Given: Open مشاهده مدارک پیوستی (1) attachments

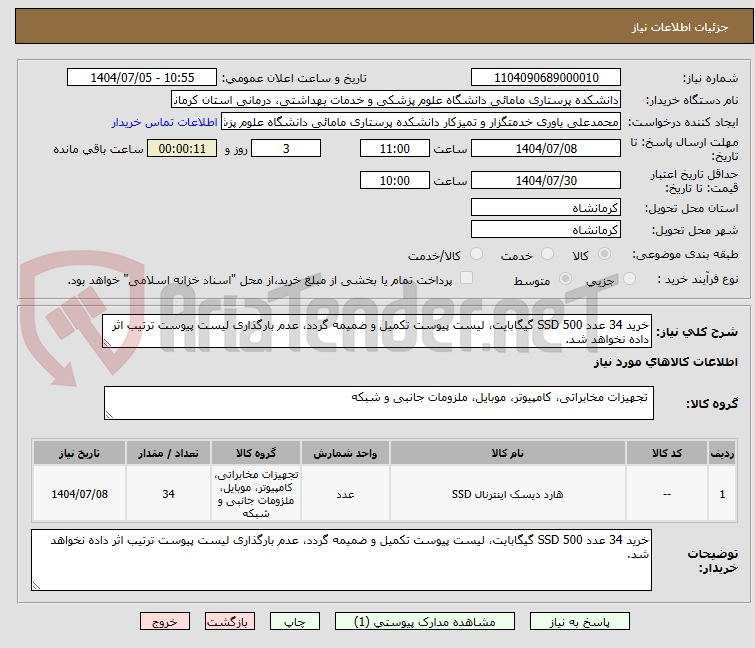Looking at the screenshot, I should pyautogui.click(x=425, y=622).
